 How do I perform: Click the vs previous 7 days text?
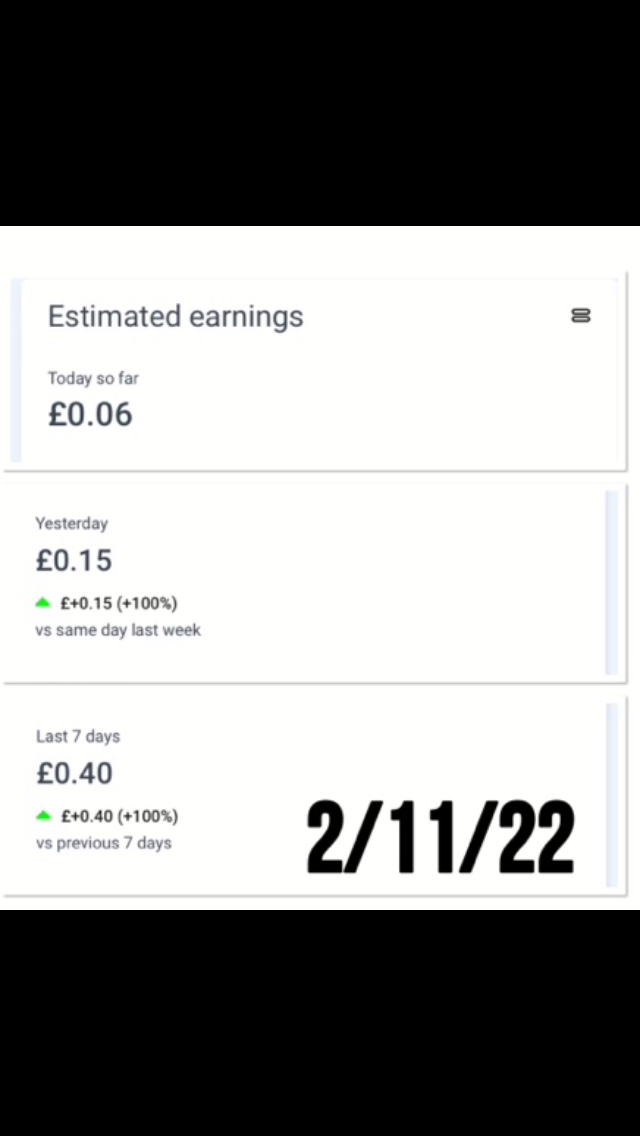[x=103, y=843]
